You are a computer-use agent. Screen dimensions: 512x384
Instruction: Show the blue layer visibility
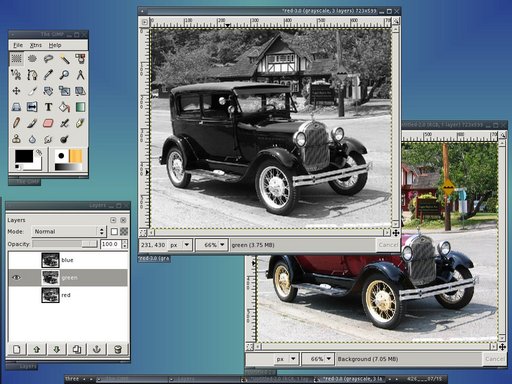[x=16, y=260]
